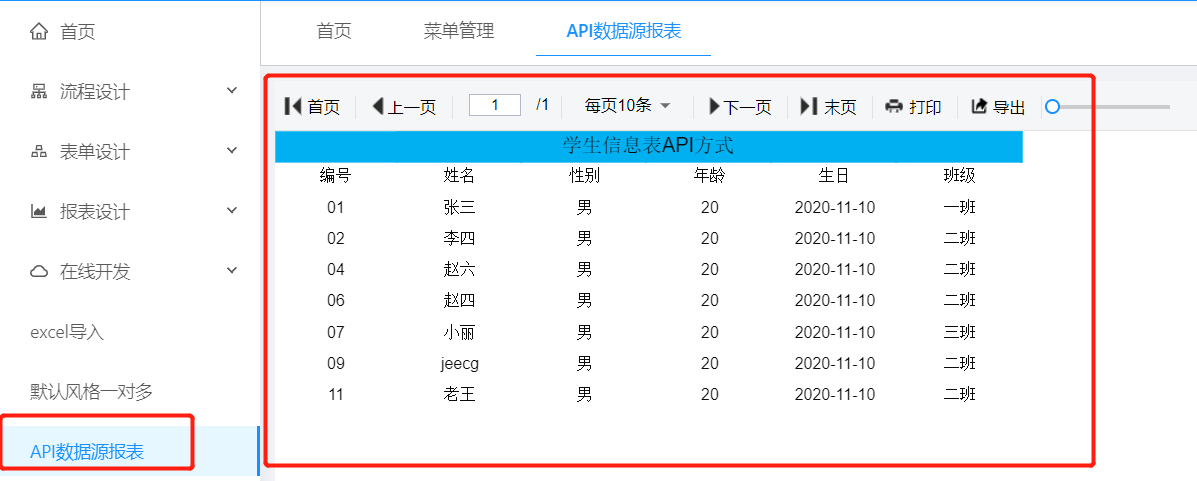Click the 表单设计 sidebar icon
Viewport: 1197px width, 481px height.
(x=38, y=152)
